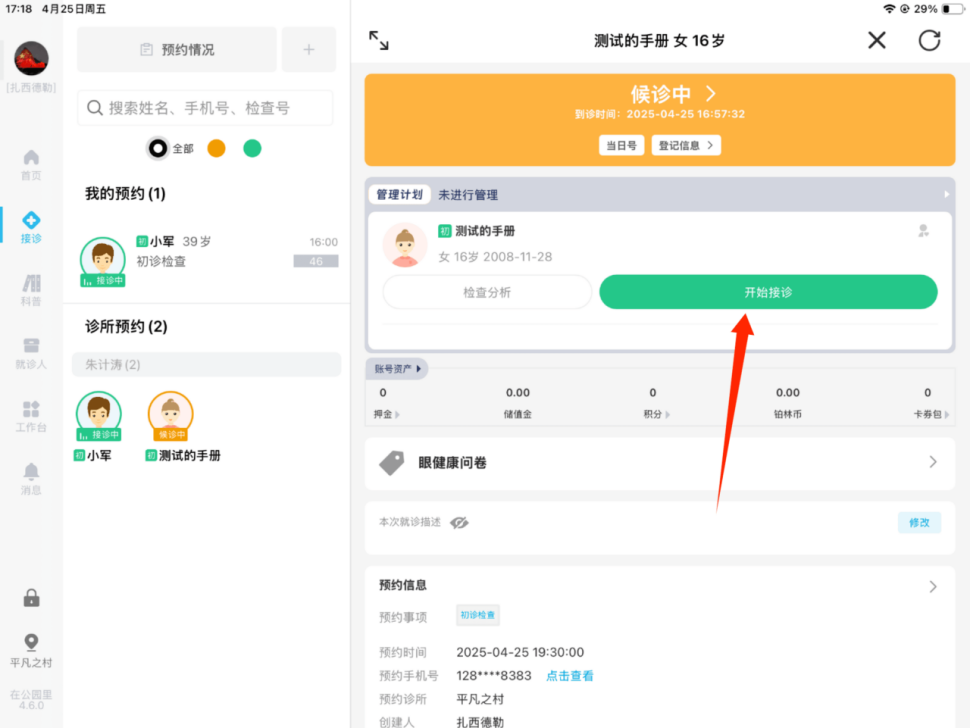Toggle visibility eye next to 本次就诊描述
The width and height of the screenshot is (971, 728).
(459, 523)
